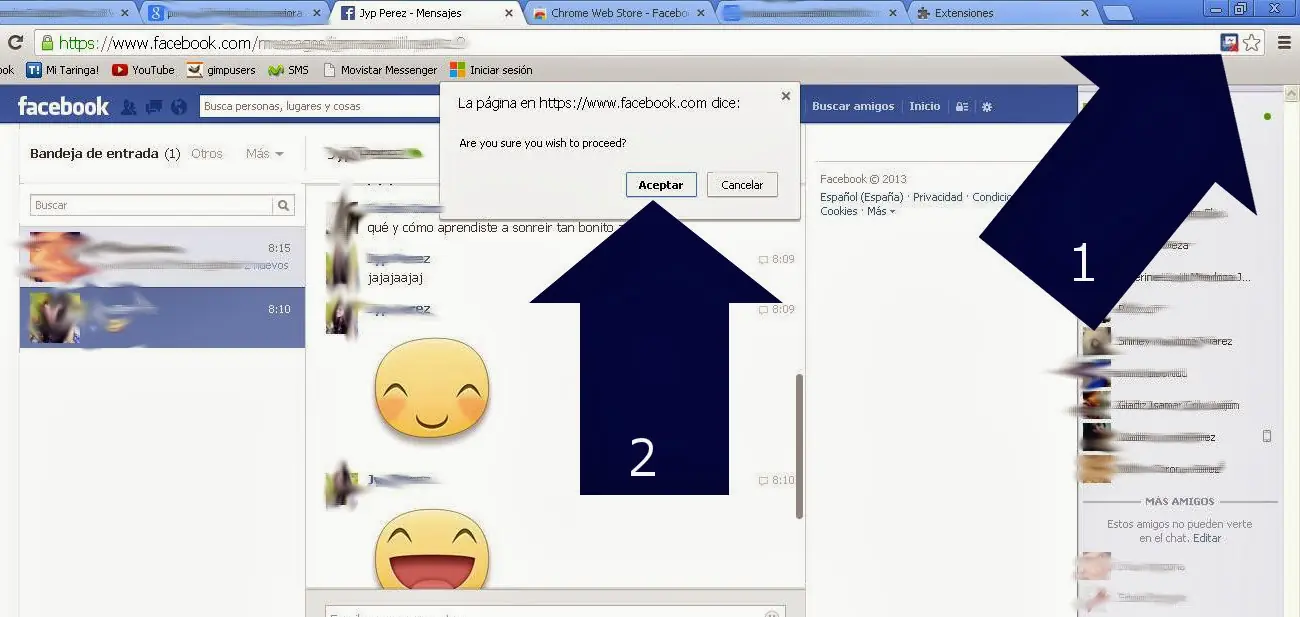The height and width of the screenshot is (617, 1300).
Task: Open the Chrome hamburger menu
Action: pos(1284,42)
